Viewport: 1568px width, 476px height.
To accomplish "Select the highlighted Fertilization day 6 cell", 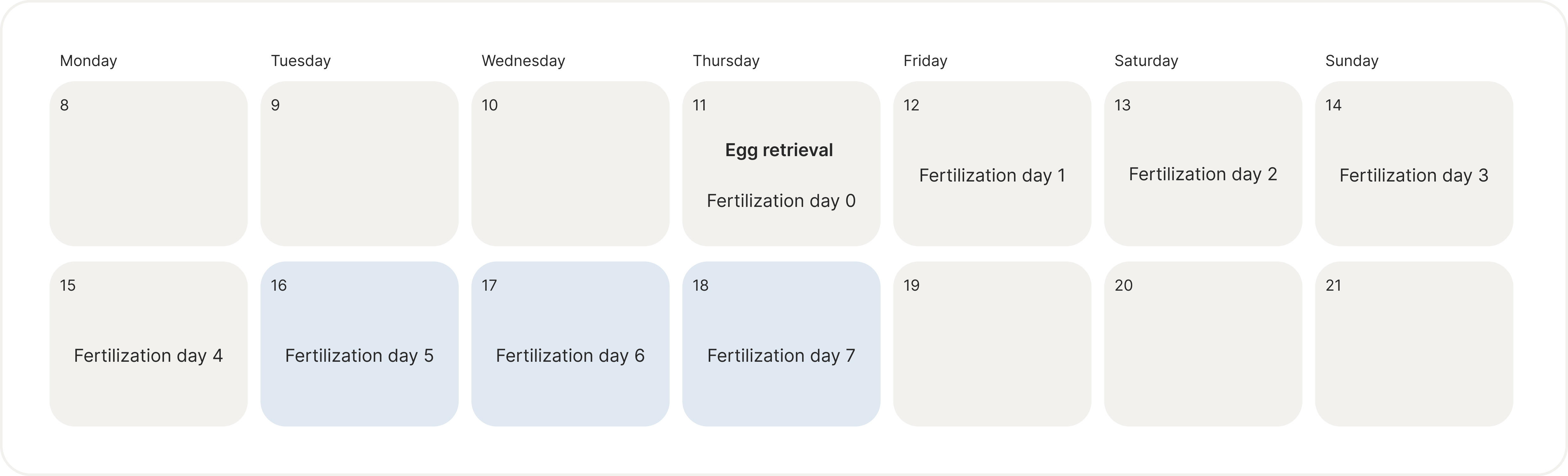I will click(x=570, y=344).
